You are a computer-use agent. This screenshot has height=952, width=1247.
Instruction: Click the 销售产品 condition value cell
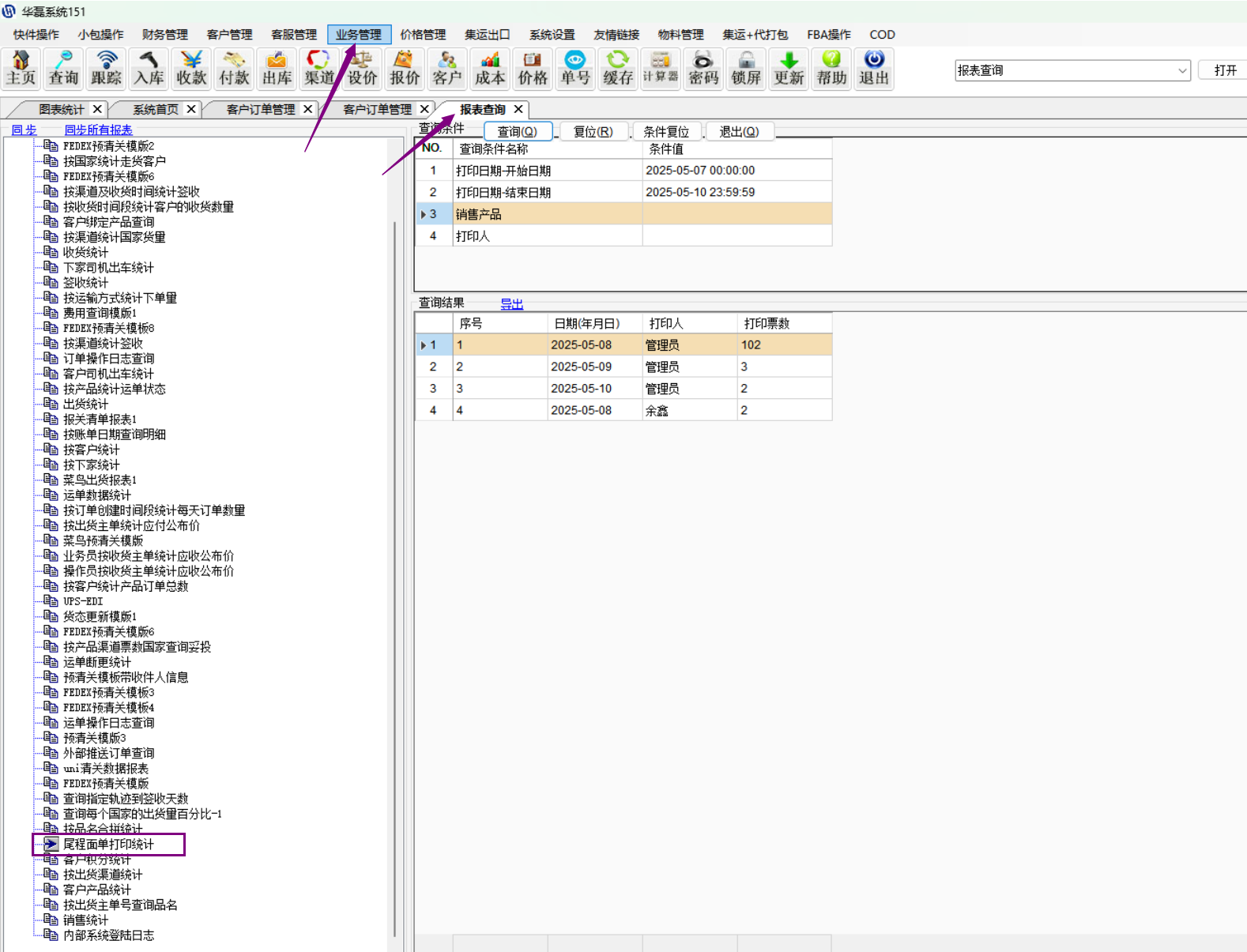737,214
